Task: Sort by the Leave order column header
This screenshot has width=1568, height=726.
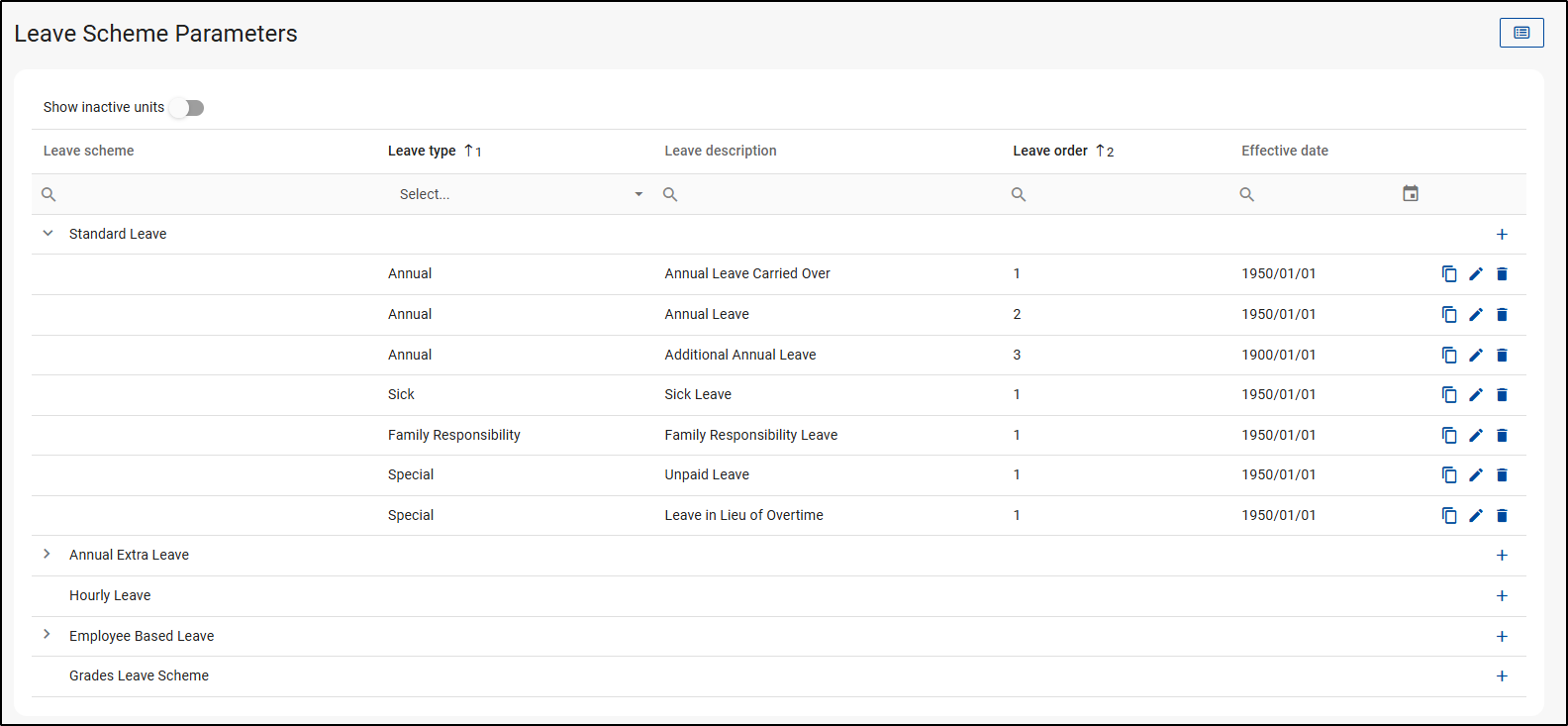Action: point(1049,151)
